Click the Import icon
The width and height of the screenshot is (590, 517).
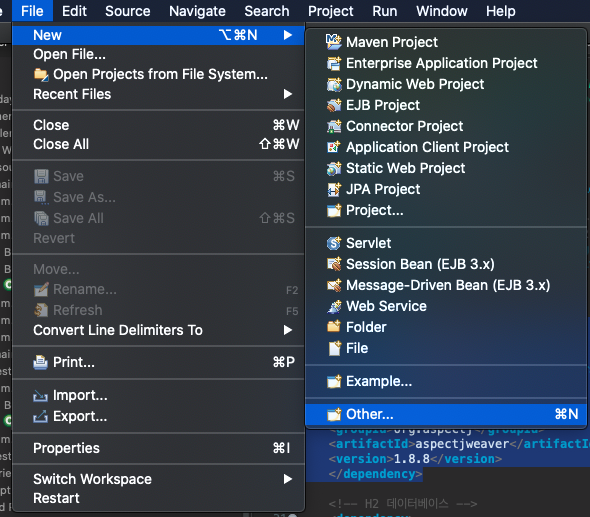pyautogui.click(x=41, y=395)
